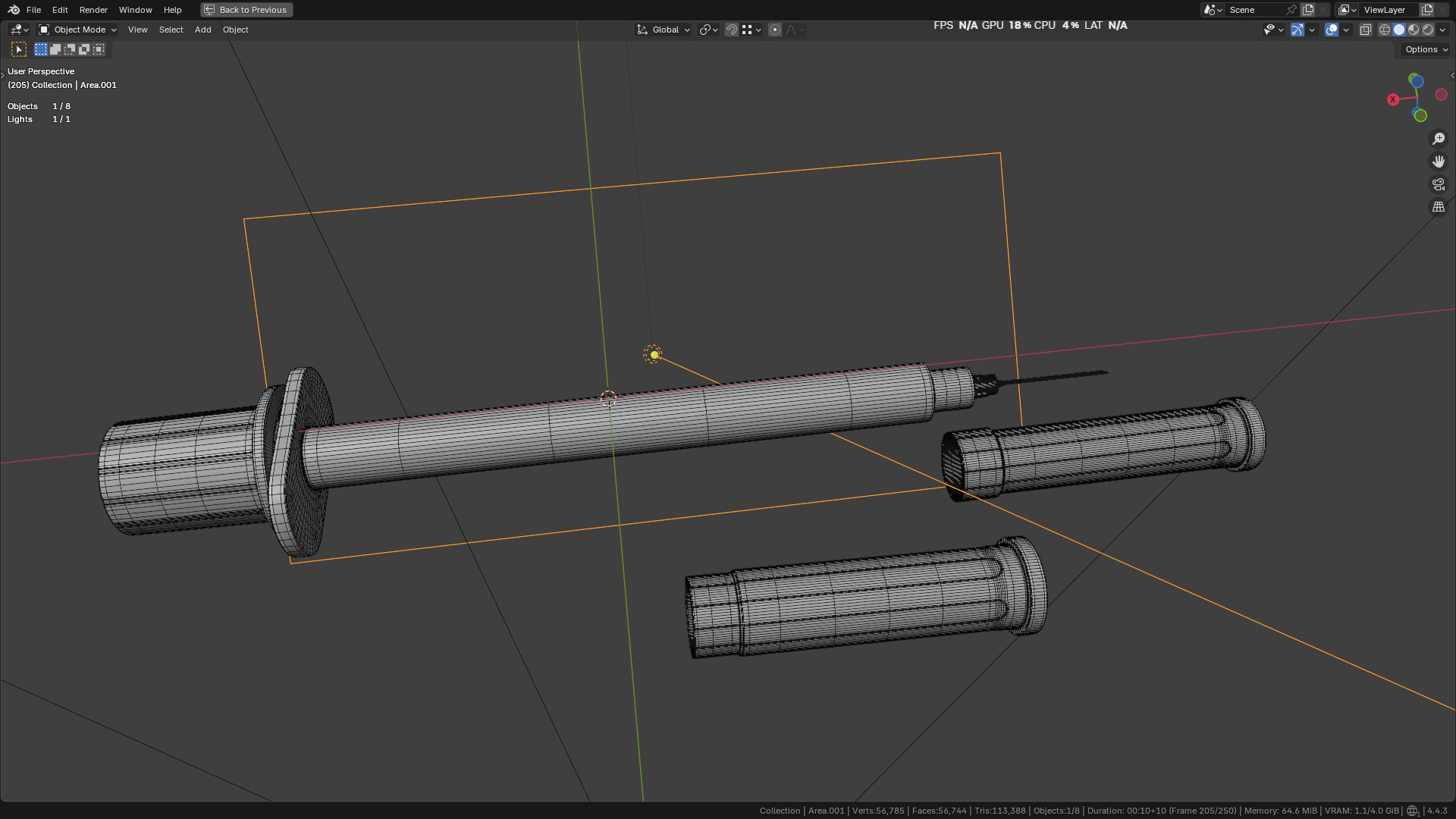1456x819 pixels.
Task: Expand the overlays options arrow
Action: (x=1346, y=30)
